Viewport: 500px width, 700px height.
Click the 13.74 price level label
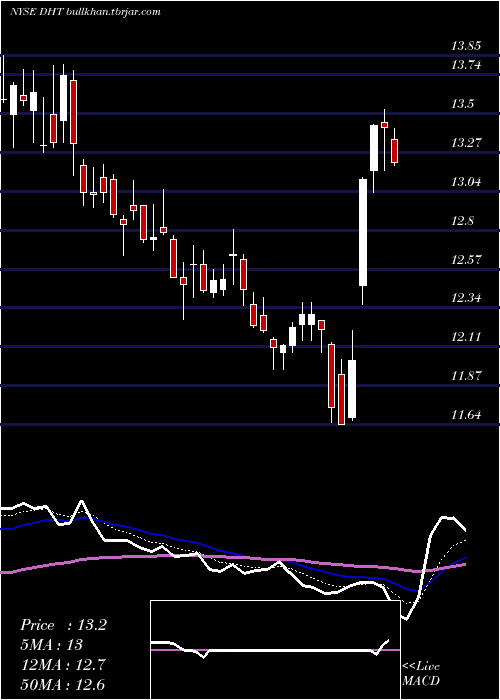click(465, 65)
